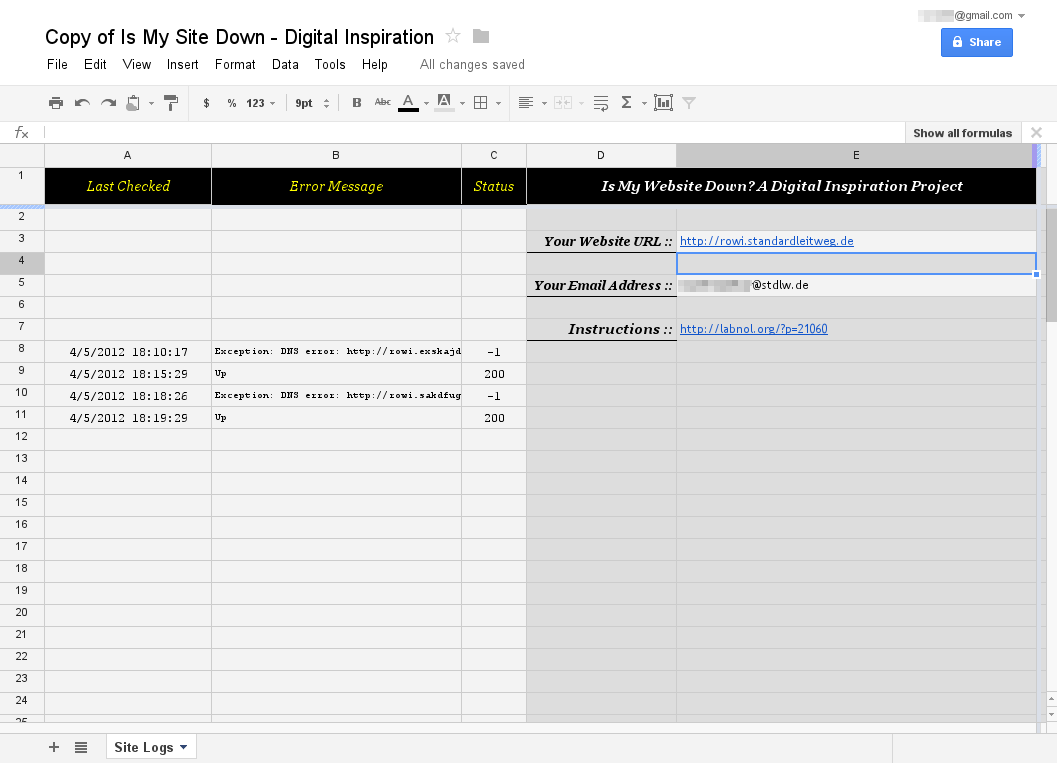Screen dimensions: 1057x763
Task: Click the print icon
Action: (x=56, y=103)
